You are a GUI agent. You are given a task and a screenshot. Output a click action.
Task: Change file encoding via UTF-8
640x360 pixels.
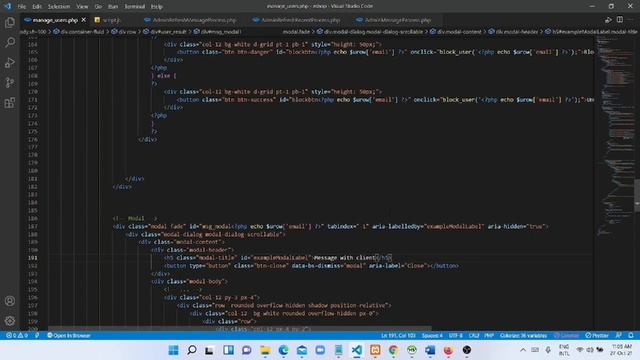point(456,336)
